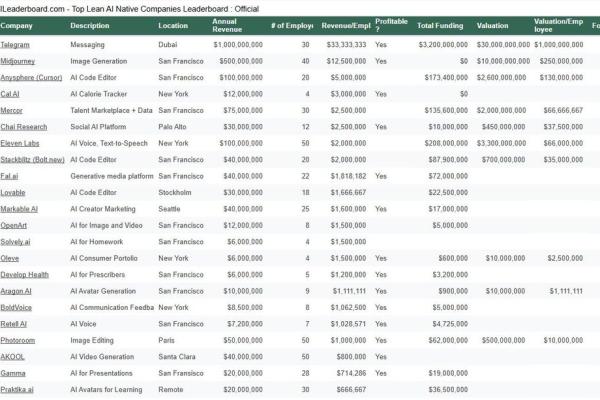
Task: Open the Fal.ai link
Action: click(9, 176)
